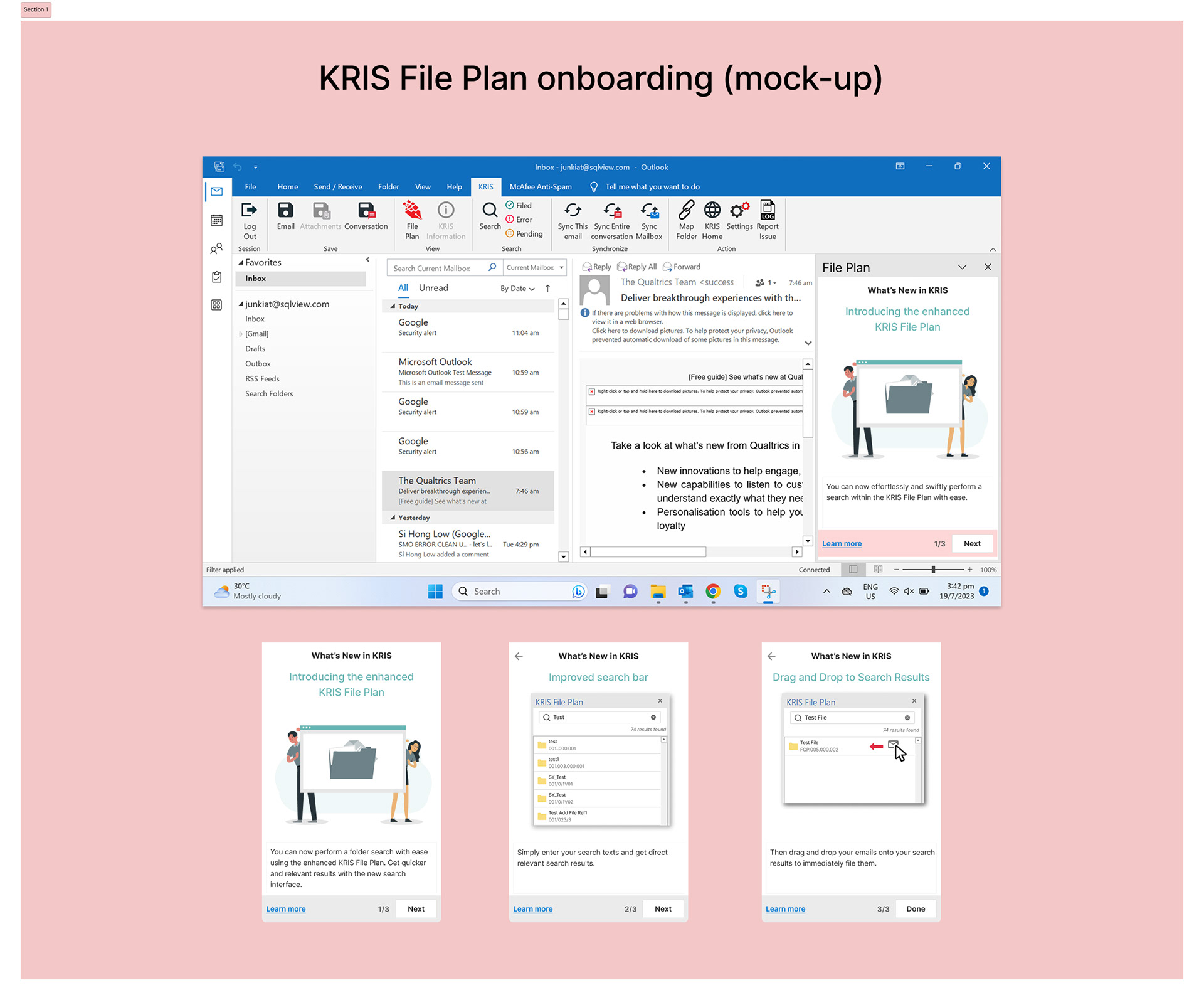The width and height of the screenshot is (1204, 1000).
Task: Open Skype from the taskbar
Action: tap(741, 592)
